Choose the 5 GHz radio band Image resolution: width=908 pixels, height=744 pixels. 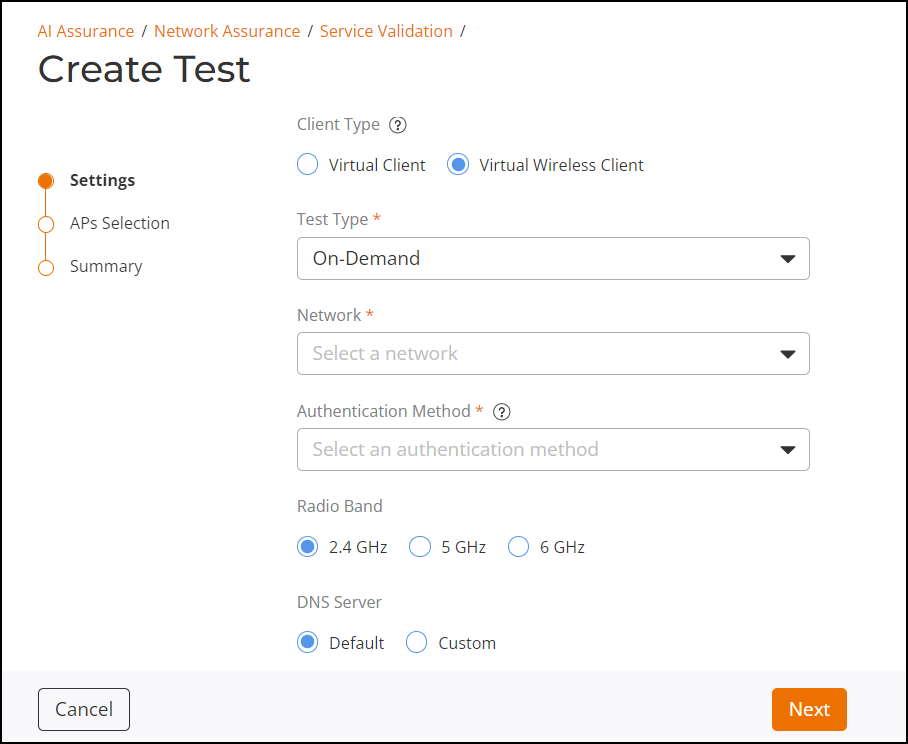tap(420, 547)
